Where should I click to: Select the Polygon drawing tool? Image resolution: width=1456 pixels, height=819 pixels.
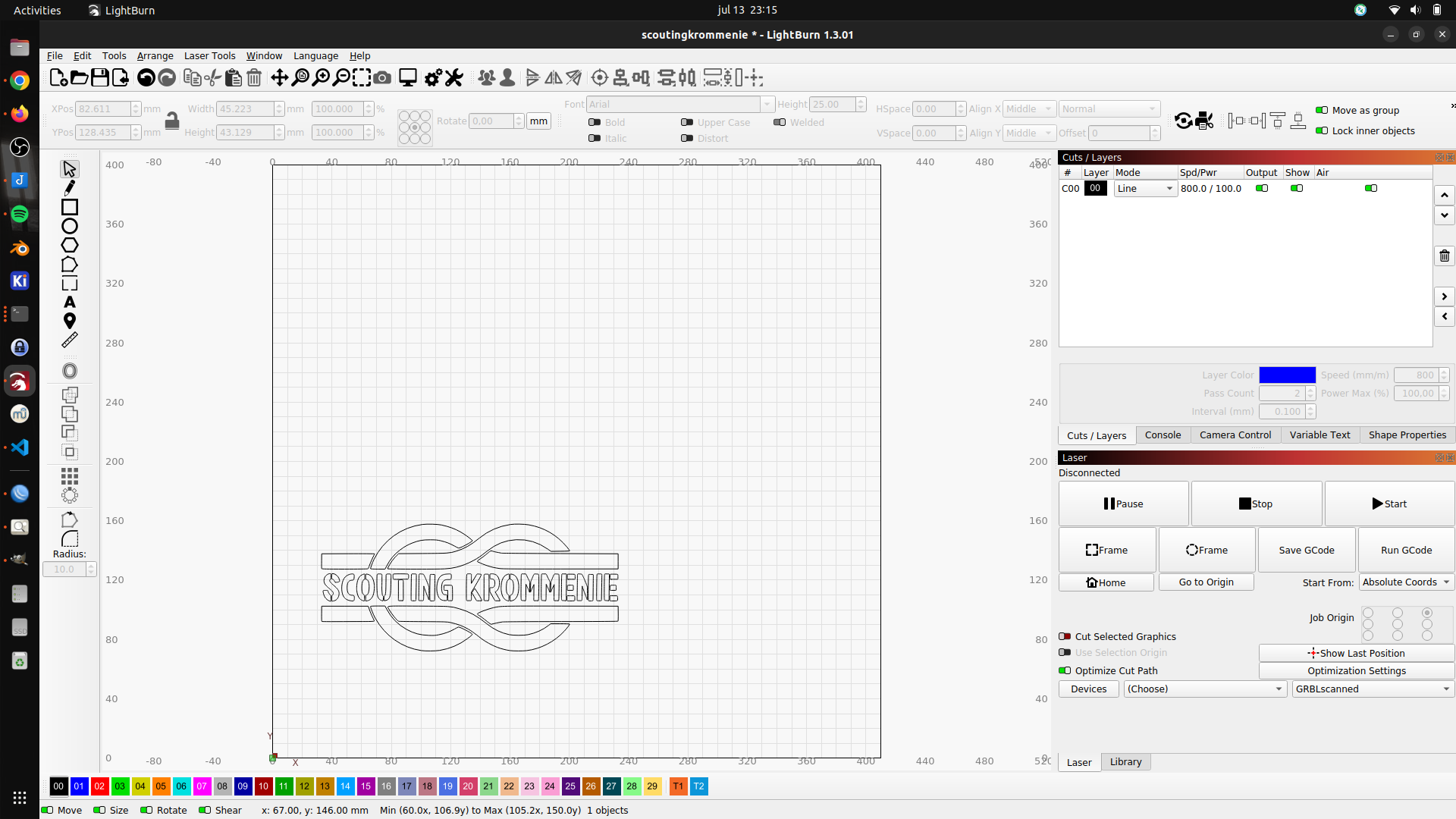(70, 245)
